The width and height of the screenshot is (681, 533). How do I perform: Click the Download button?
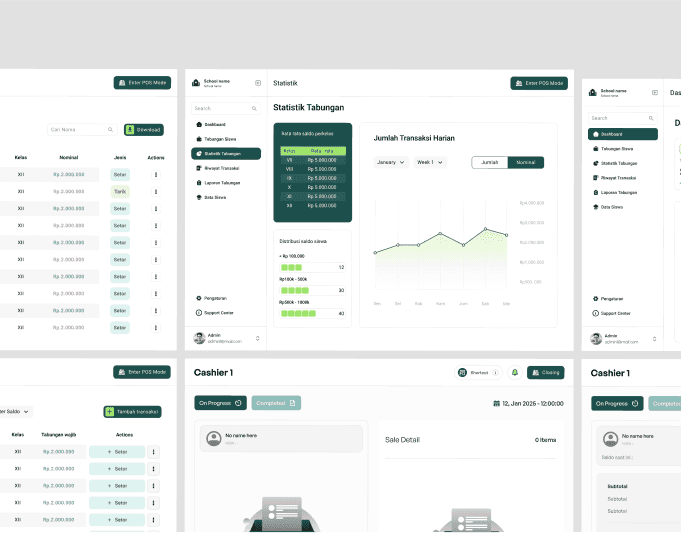[x=144, y=129]
